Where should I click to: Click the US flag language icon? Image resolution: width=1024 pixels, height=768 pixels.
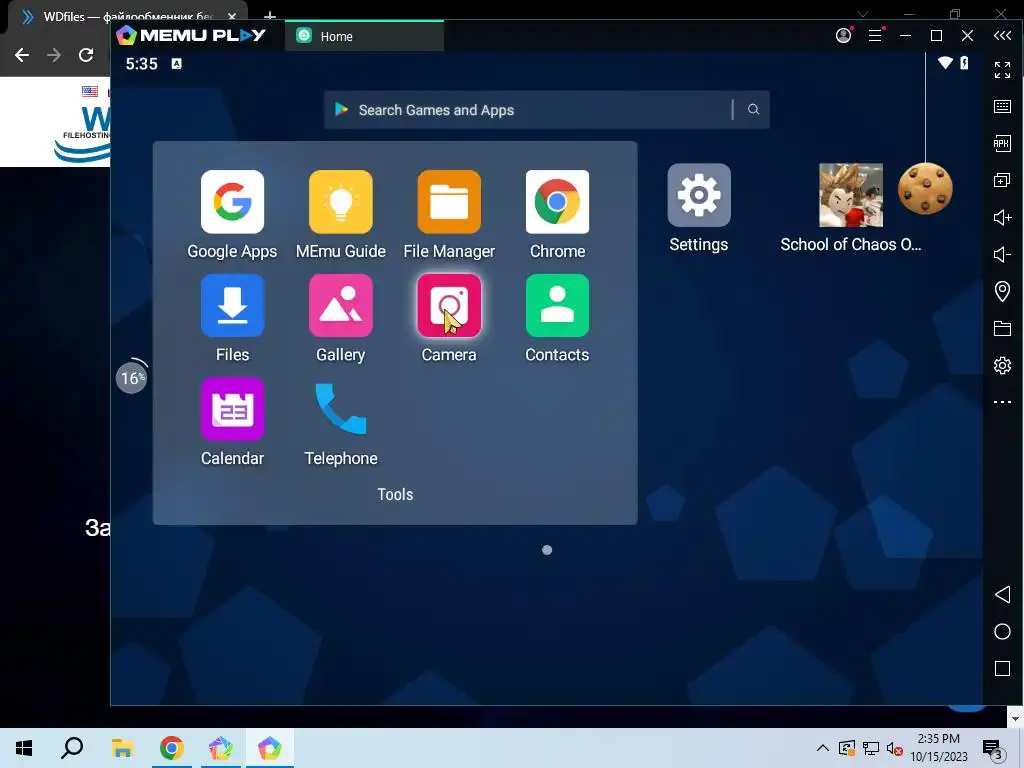coord(90,91)
